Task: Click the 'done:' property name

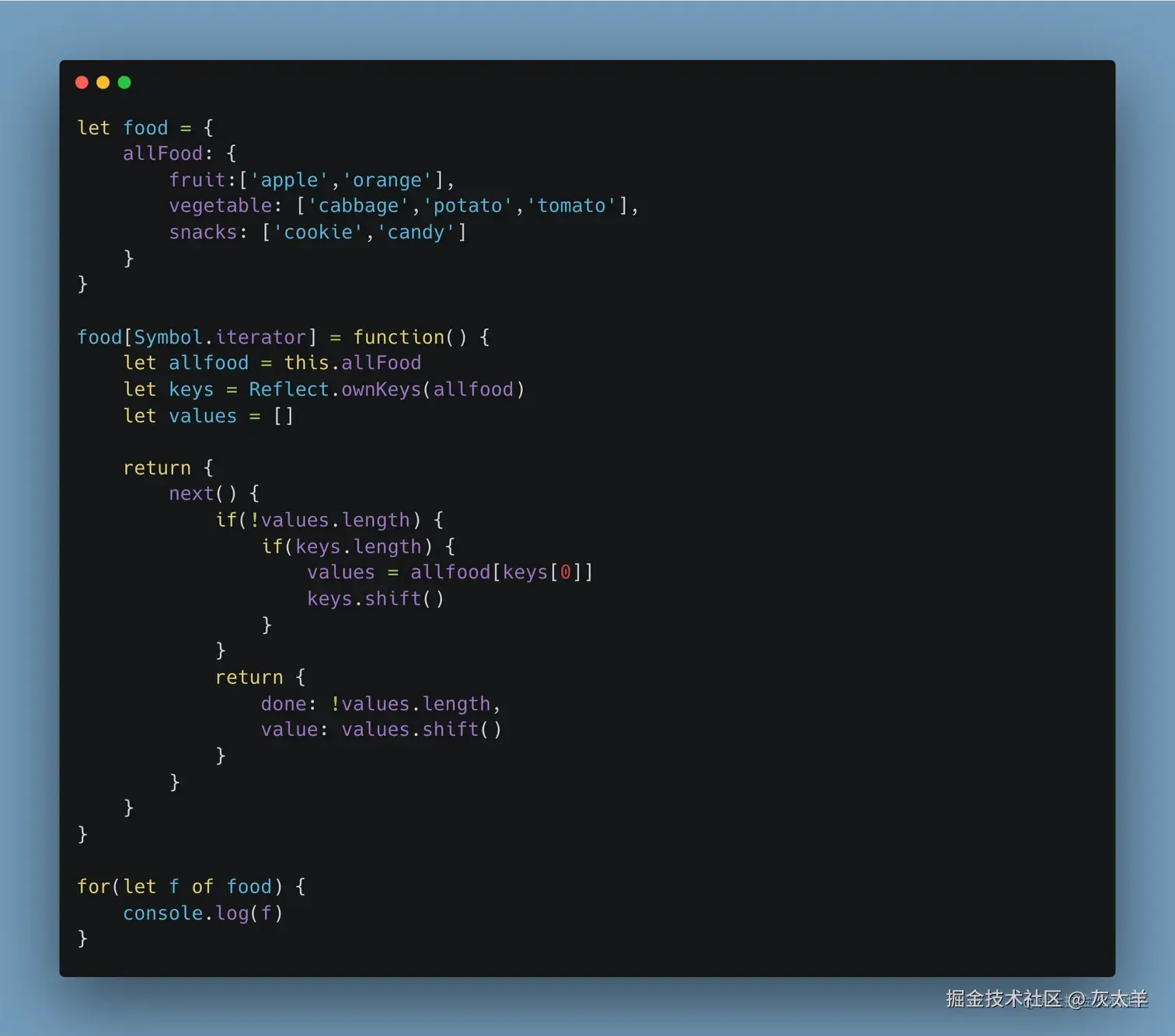Action: click(x=289, y=703)
